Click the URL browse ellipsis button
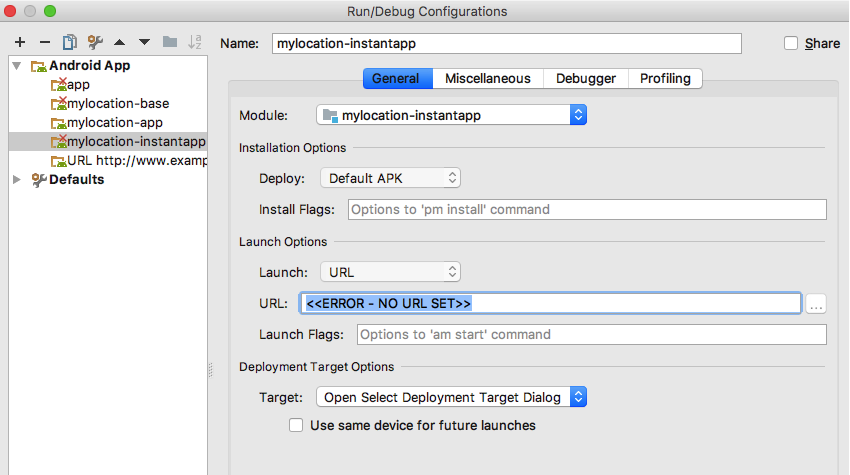The height and width of the screenshot is (475, 850). pyautogui.click(x=816, y=304)
